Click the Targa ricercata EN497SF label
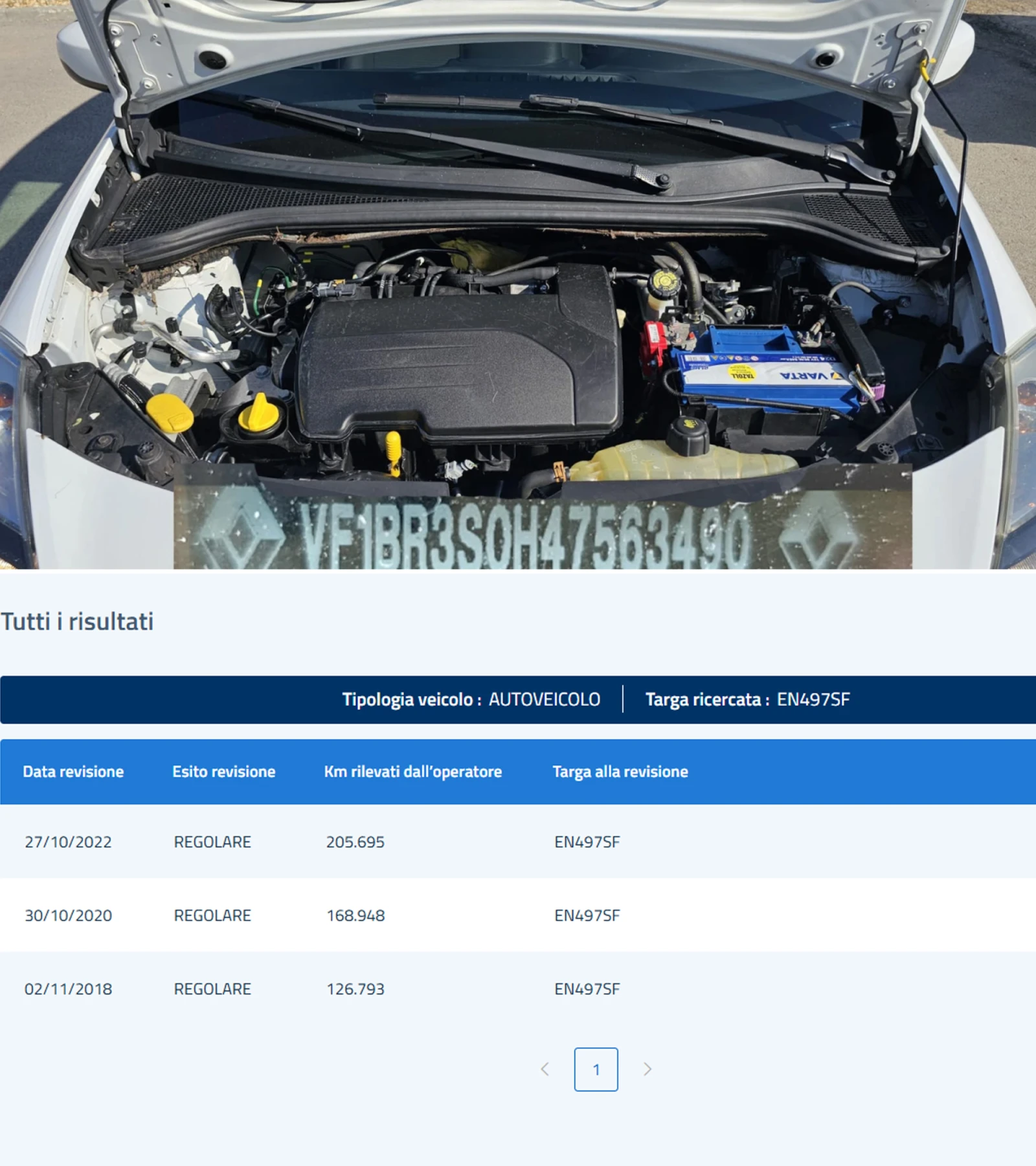 [747, 699]
